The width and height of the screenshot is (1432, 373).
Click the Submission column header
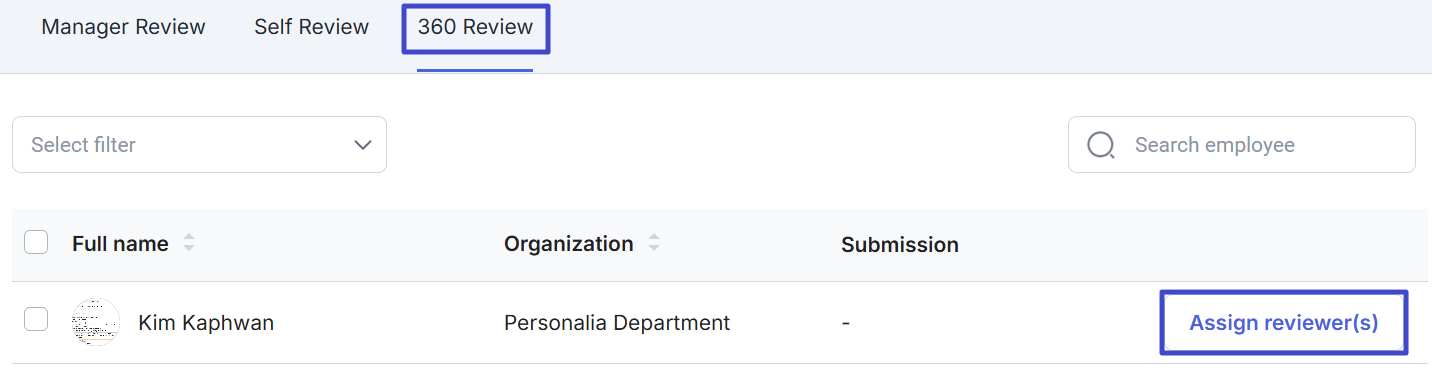pyautogui.click(x=900, y=245)
